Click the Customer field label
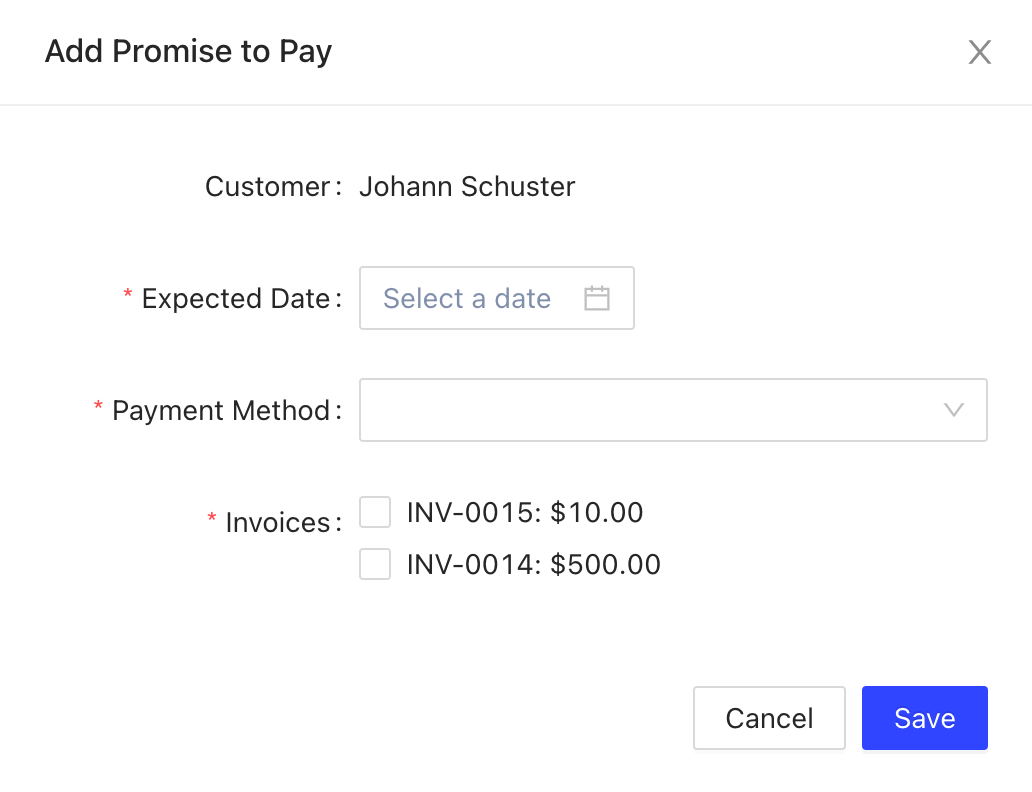 267,186
